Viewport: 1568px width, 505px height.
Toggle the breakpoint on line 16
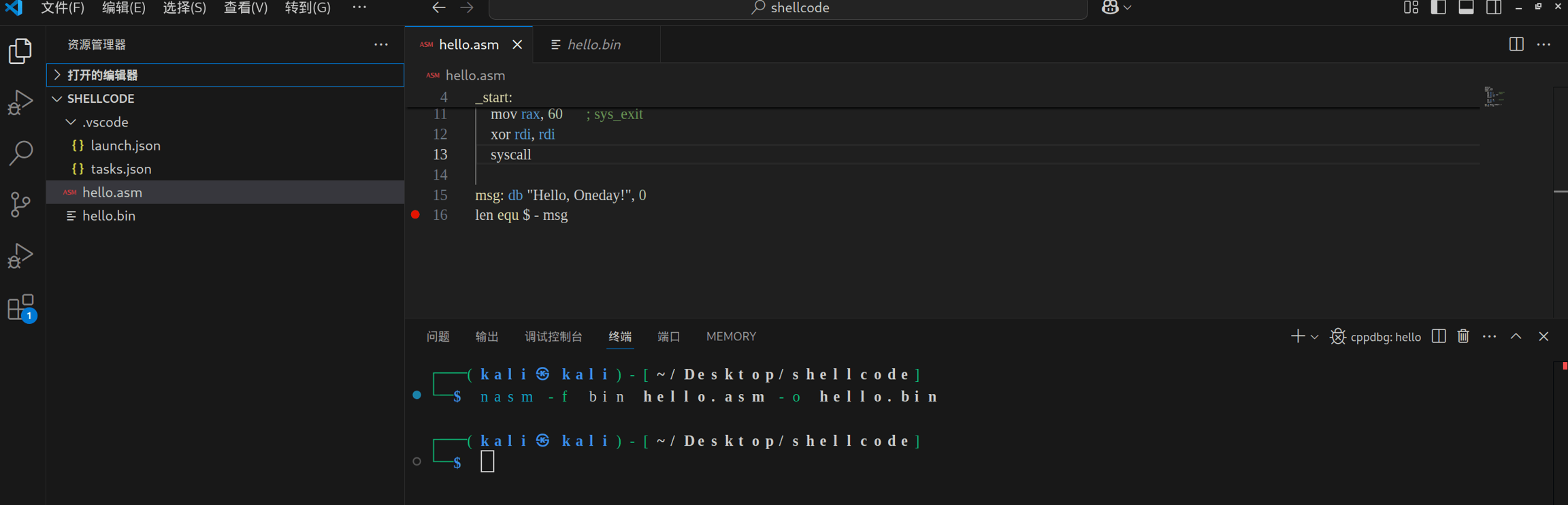click(416, 215)
